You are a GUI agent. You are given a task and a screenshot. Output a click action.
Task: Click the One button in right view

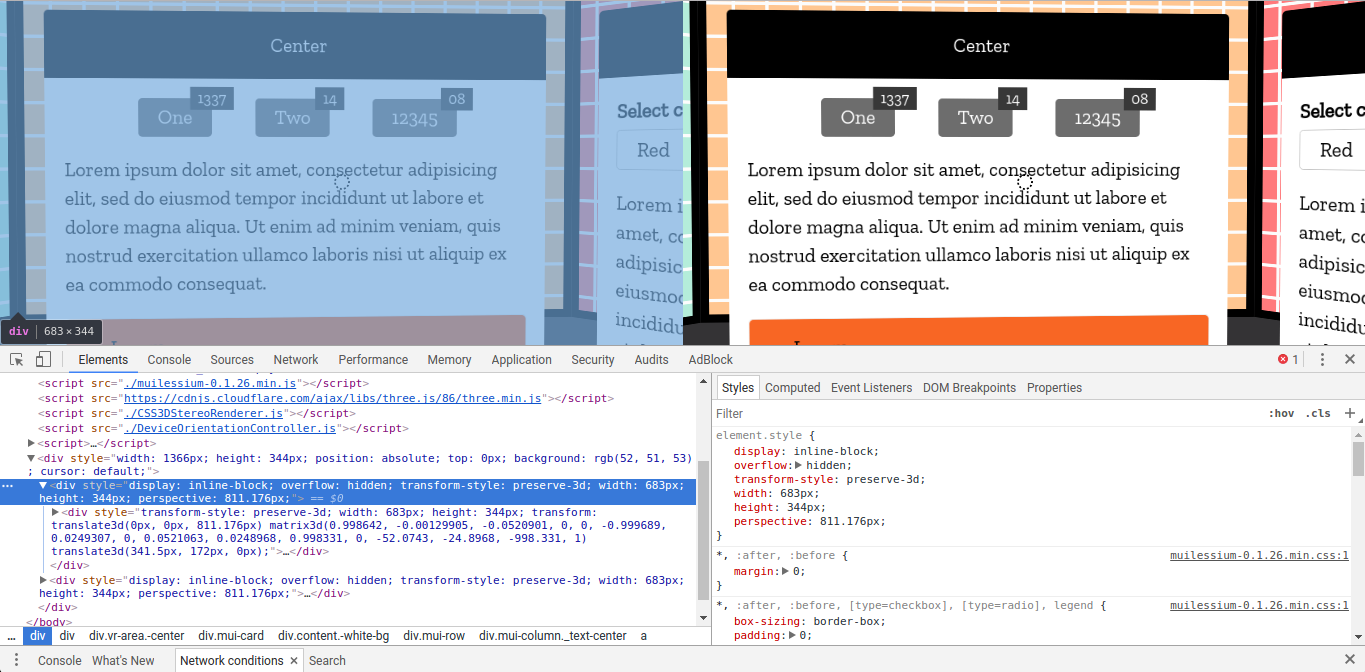pyautogui.click(x=858, y=117)
